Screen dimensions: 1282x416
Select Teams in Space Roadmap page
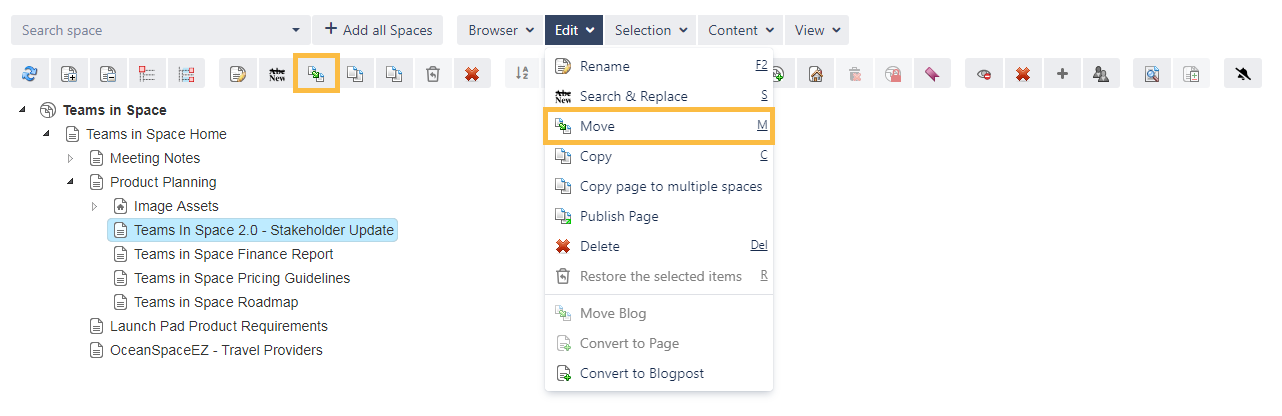(216, 302)
